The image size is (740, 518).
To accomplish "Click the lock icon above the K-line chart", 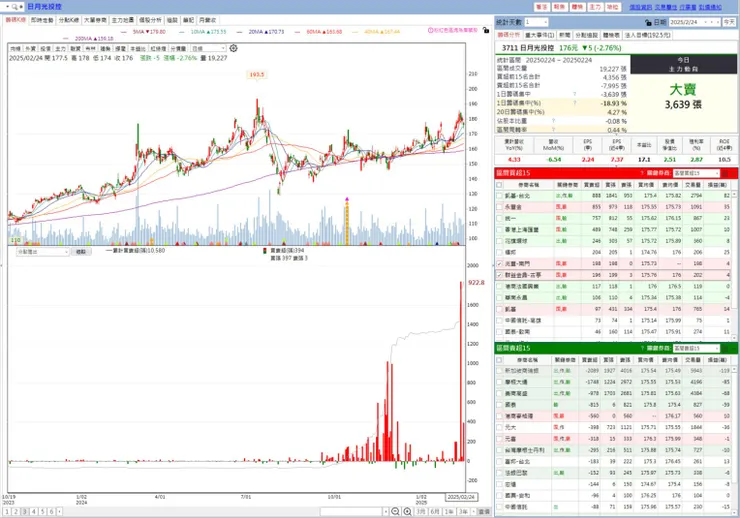I will pyautogui.click(x=486, y=30).
